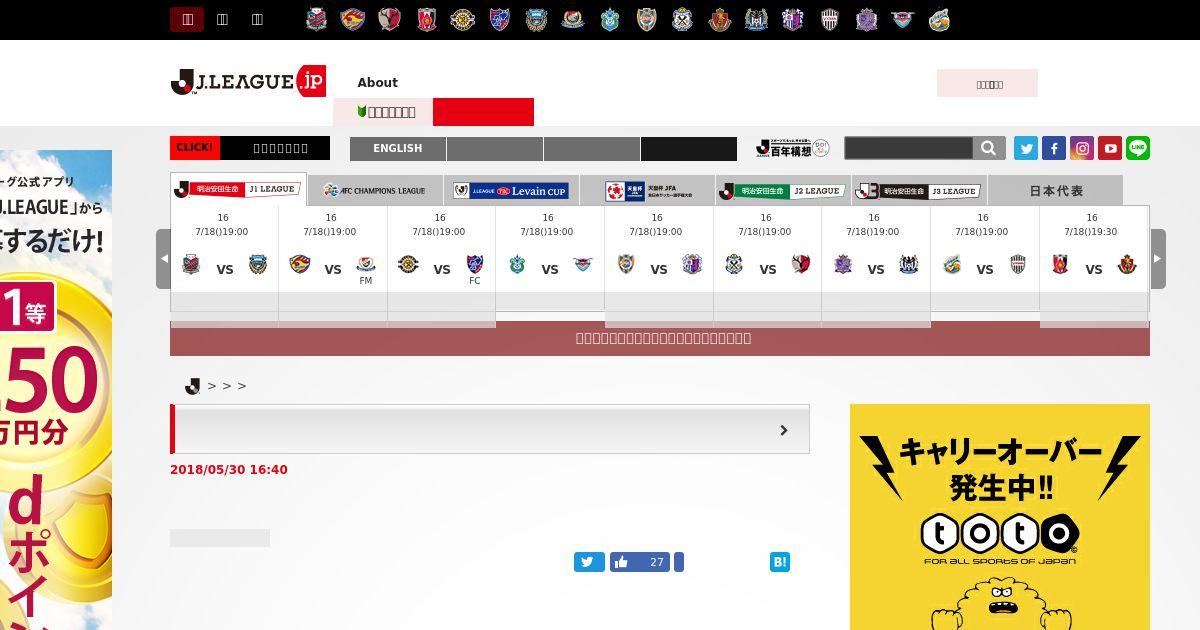1200x630 pixels.
Task: Open the header Twitter icon
Action: coord(1026,148)
